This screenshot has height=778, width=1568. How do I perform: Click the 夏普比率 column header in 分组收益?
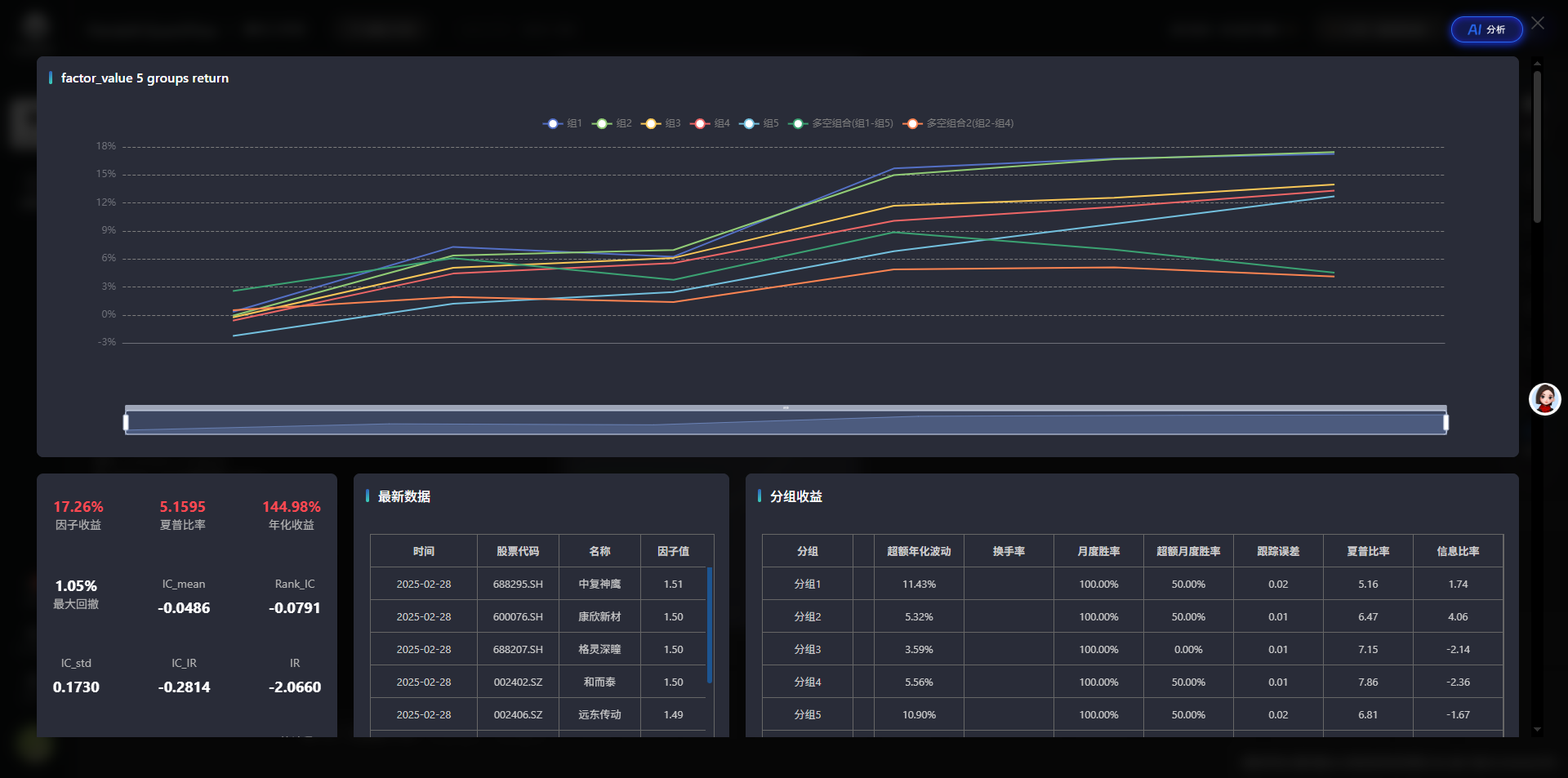tap(1368, 551)
